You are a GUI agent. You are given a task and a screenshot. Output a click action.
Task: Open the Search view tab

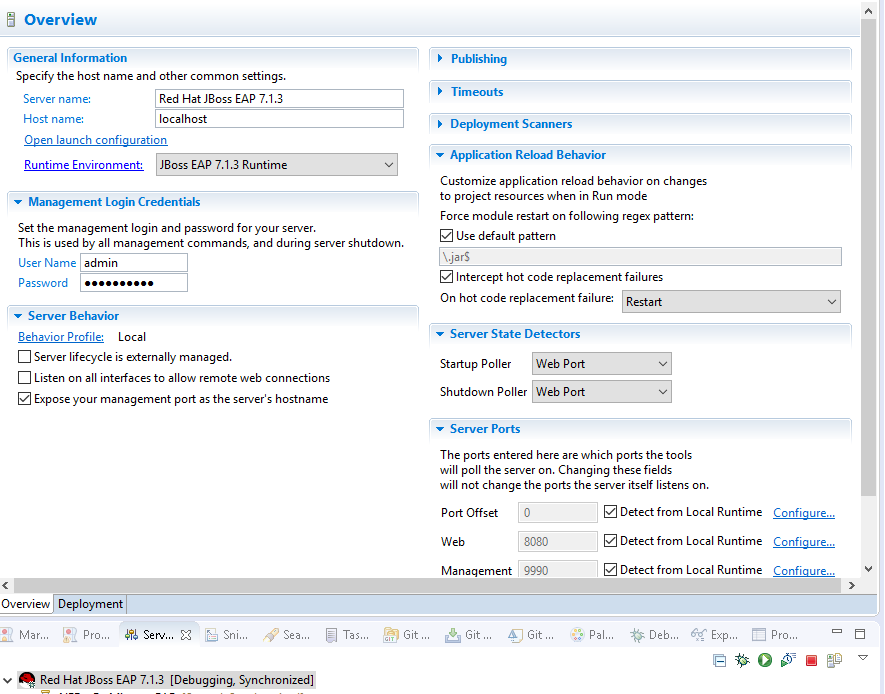pos(287,635)
